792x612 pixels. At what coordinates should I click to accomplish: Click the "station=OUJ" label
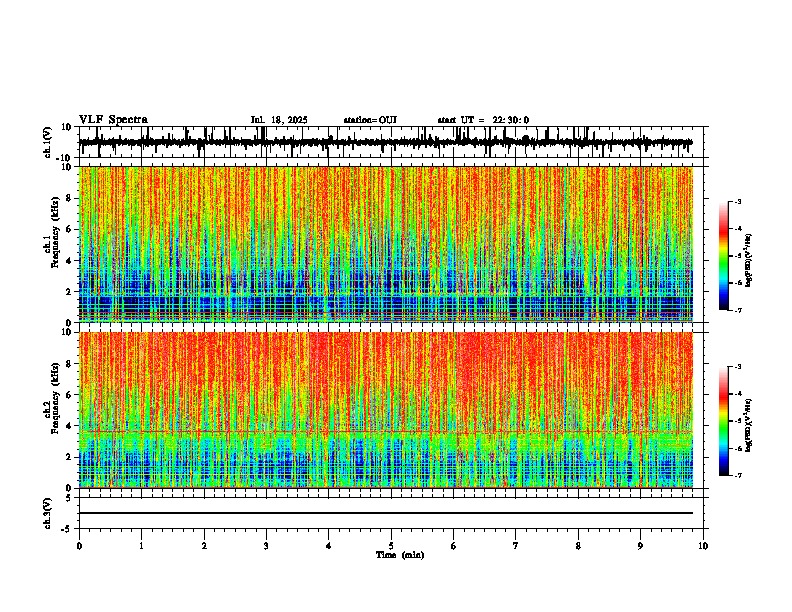[370, 120]
